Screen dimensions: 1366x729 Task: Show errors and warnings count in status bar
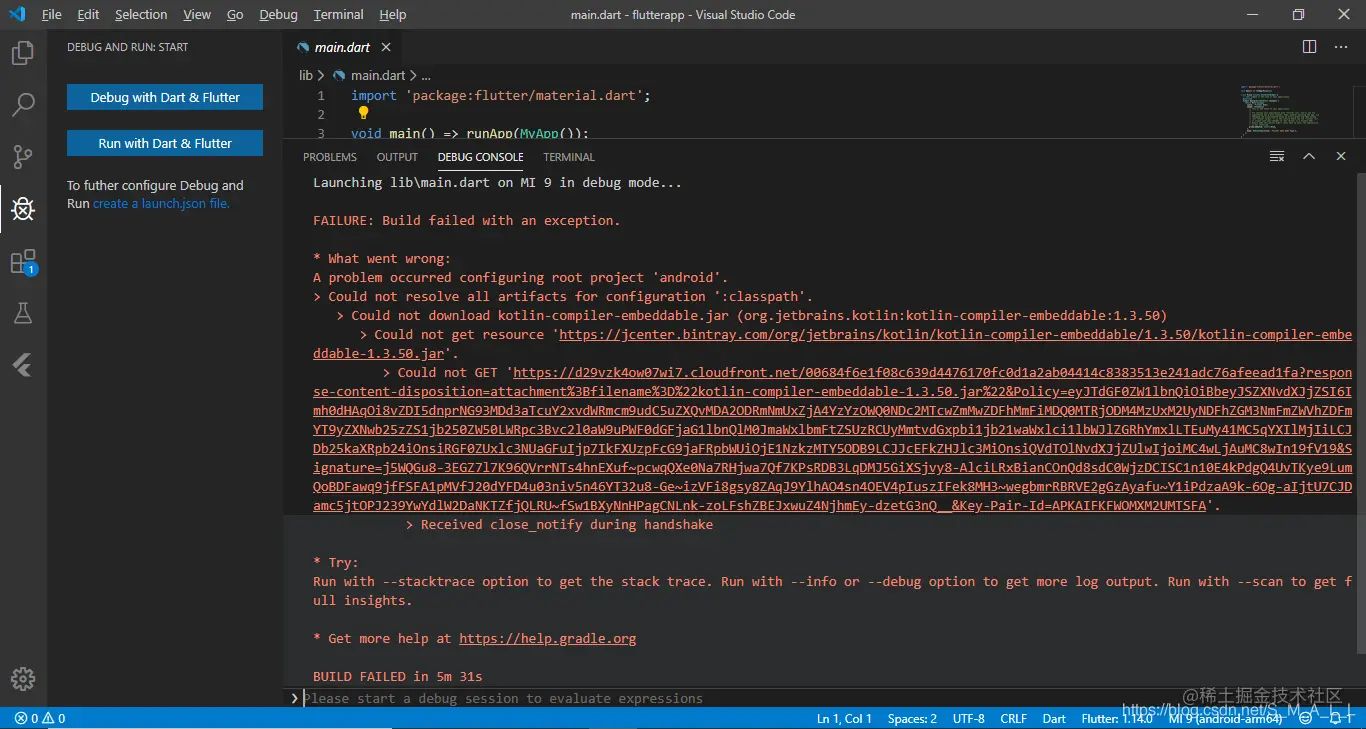[x=40, y=718]
